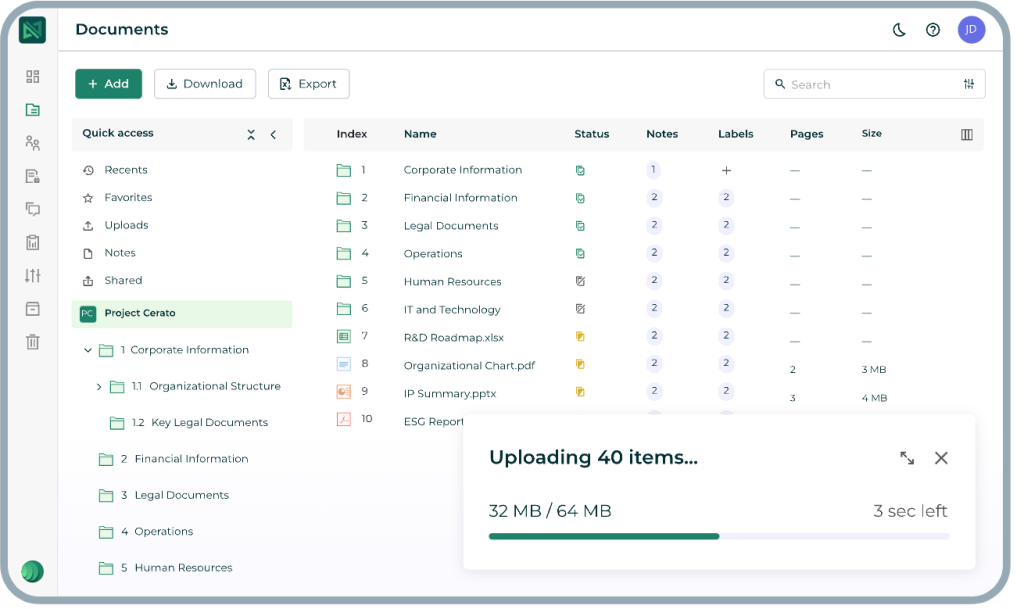Screen dimensions: 1024x609
Task: Expand the Organizational Structure subfolder
Action: tap(99, 387)
